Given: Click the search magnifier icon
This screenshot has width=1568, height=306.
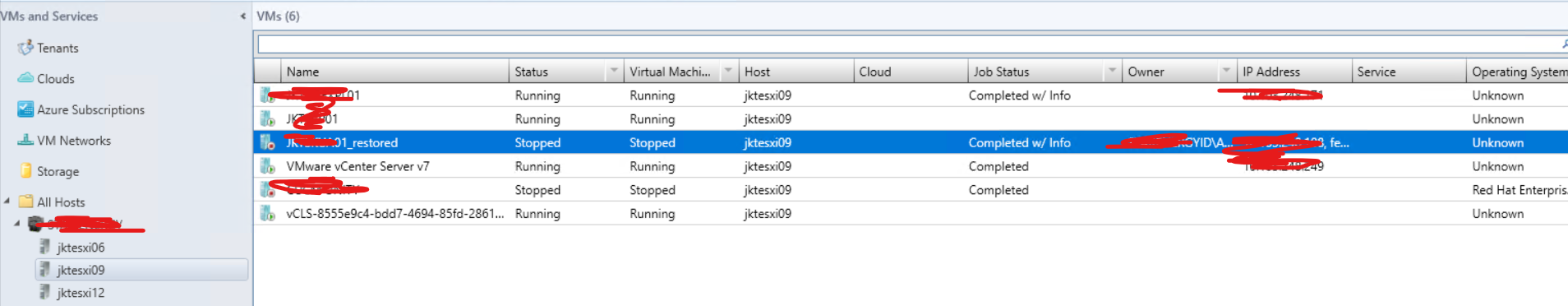Looking at the screenshot, I should click(x=1563, y=44).
